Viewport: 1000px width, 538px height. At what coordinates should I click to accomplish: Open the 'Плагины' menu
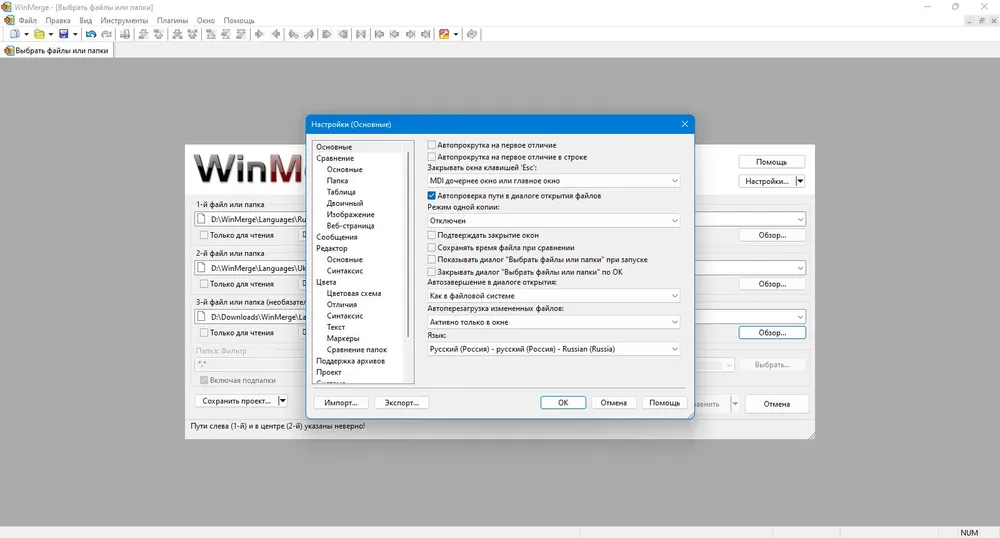tap(172, 20)
